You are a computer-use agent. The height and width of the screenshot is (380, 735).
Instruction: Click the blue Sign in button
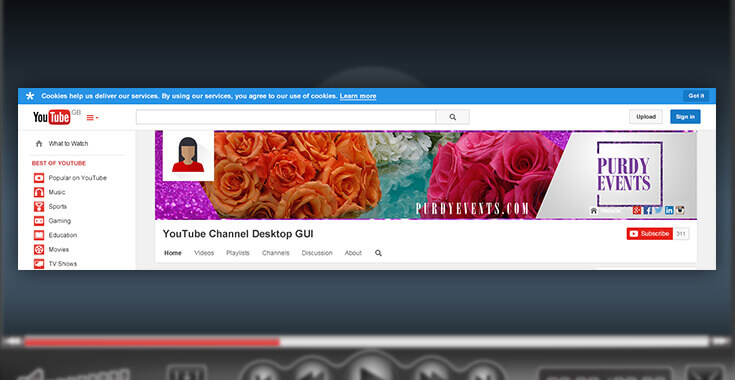pos(685,117)
